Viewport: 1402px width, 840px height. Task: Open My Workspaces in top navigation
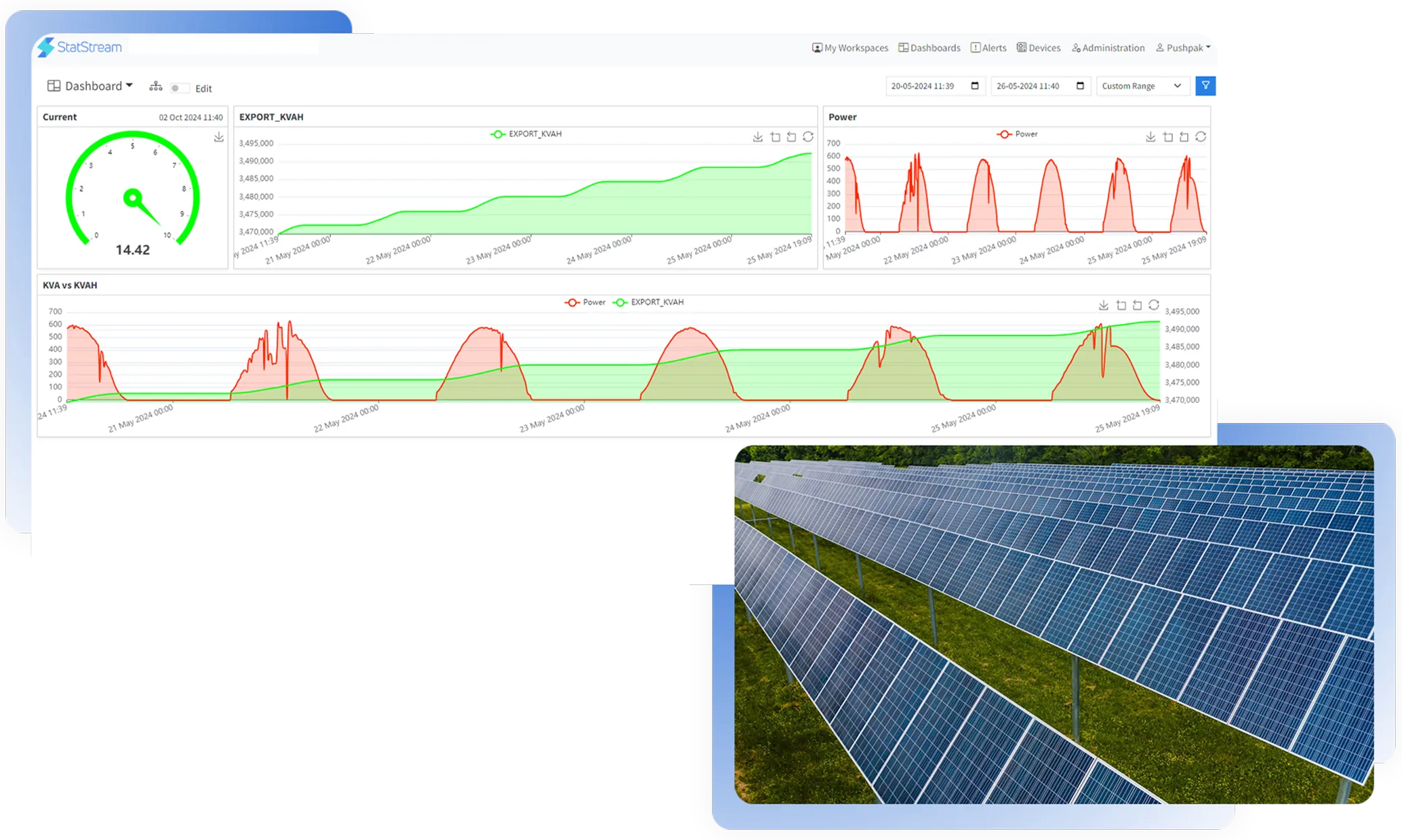[x=850, y=47]
